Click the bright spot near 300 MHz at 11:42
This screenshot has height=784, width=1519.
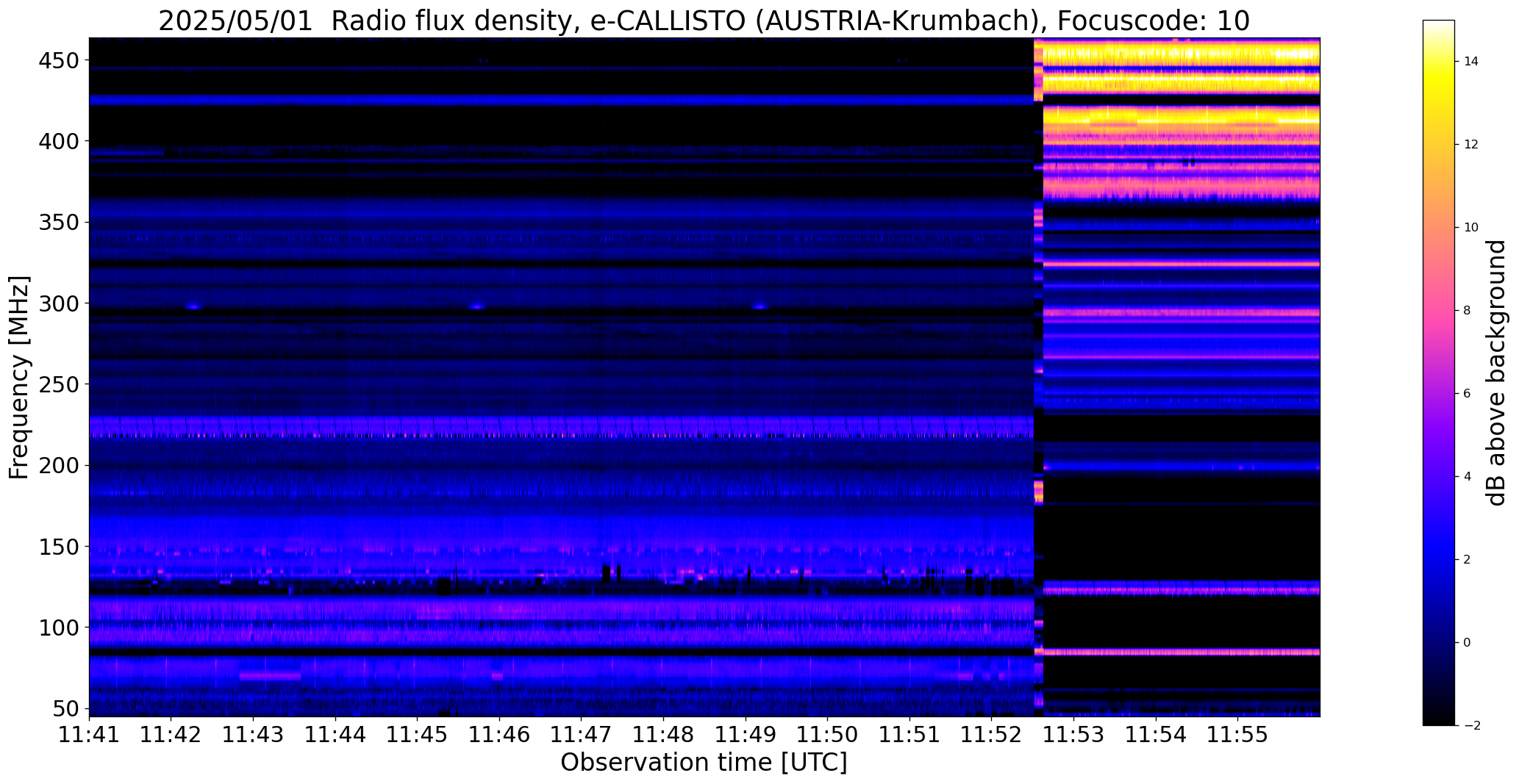click(193, 306)
